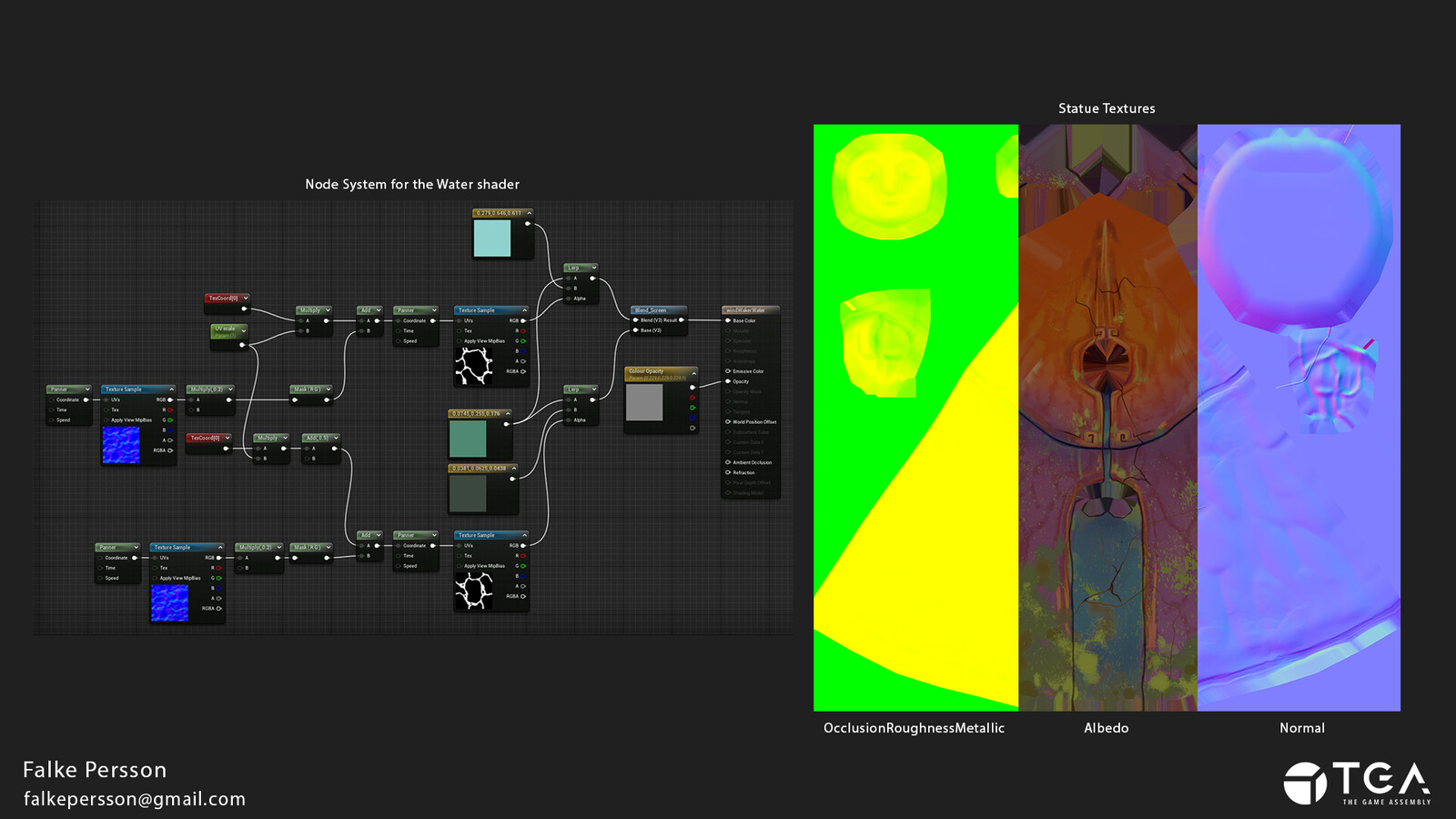Select the lower black-and-white caustics texture preview
This screenshot has height=819, width=1456.
(x=474, y=591)
